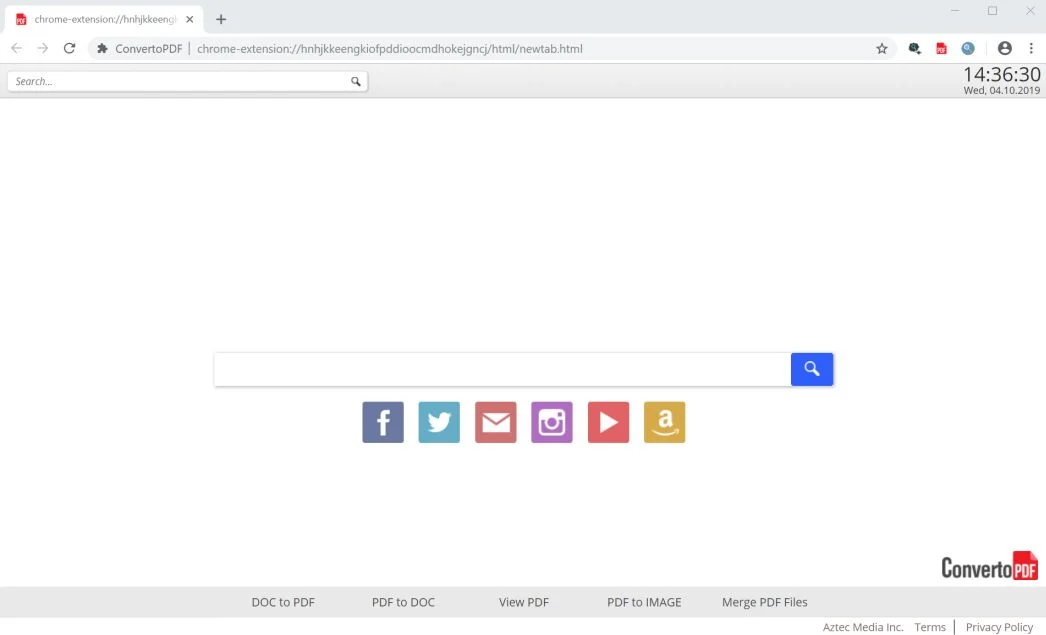Viewport: 1046px width, 635px height.
Task: Open the Terms link
Action: pyautogui.click(x=930, y=627)
